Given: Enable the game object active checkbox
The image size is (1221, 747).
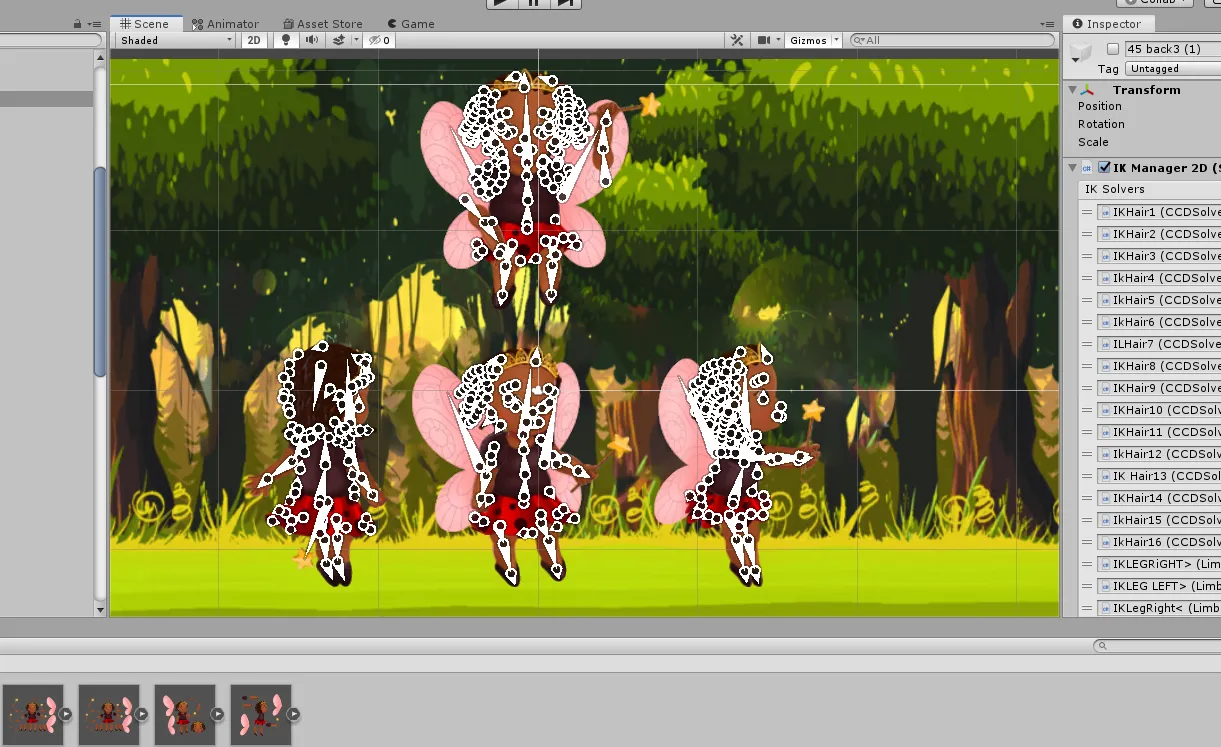Looking at the screenshot, I should pyautogui.click(x=1112, y=49).
